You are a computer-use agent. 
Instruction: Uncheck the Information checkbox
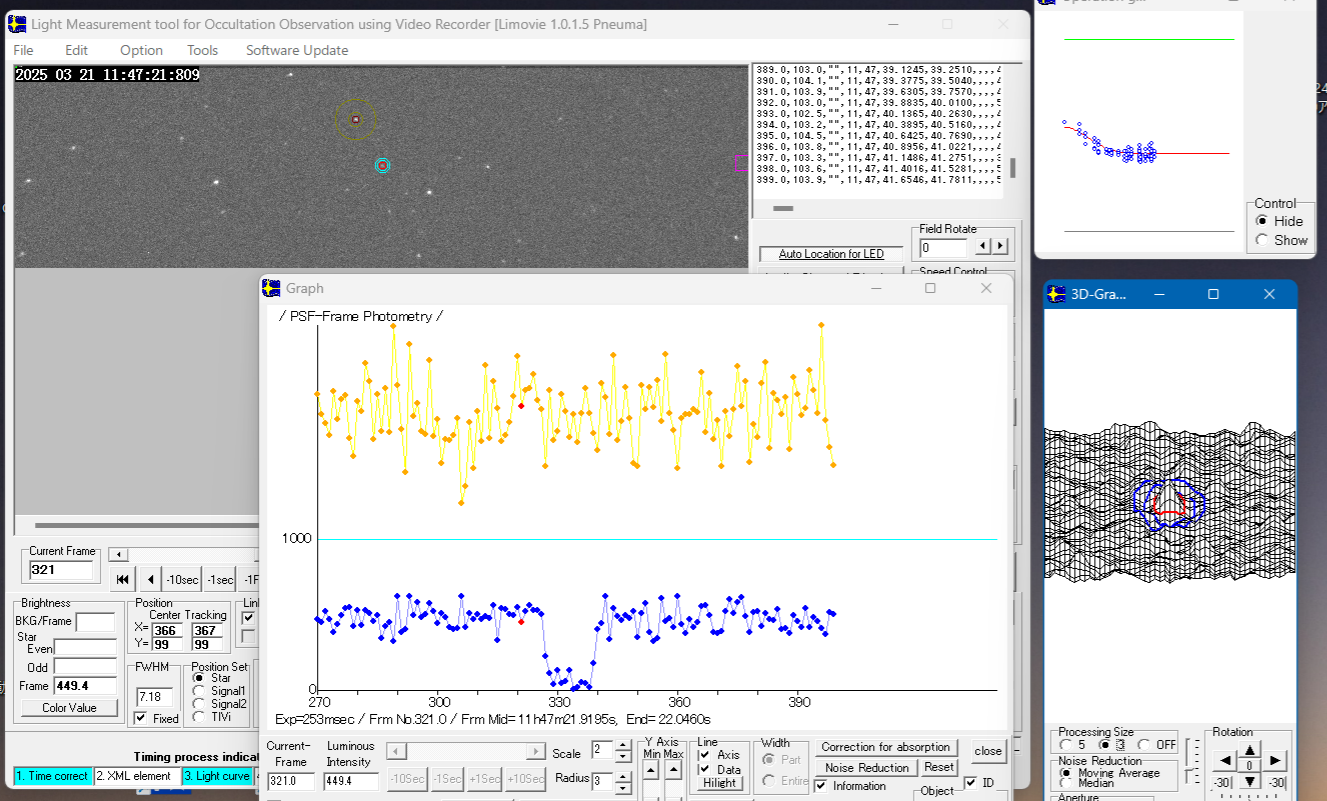[821, 786]
